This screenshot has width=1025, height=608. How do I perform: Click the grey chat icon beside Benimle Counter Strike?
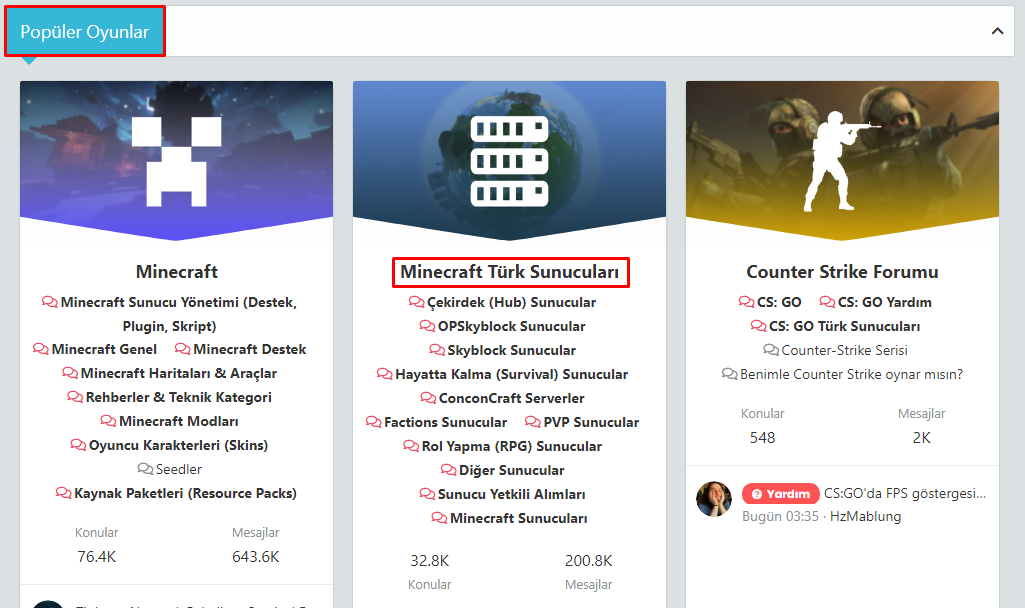point(730,374)
